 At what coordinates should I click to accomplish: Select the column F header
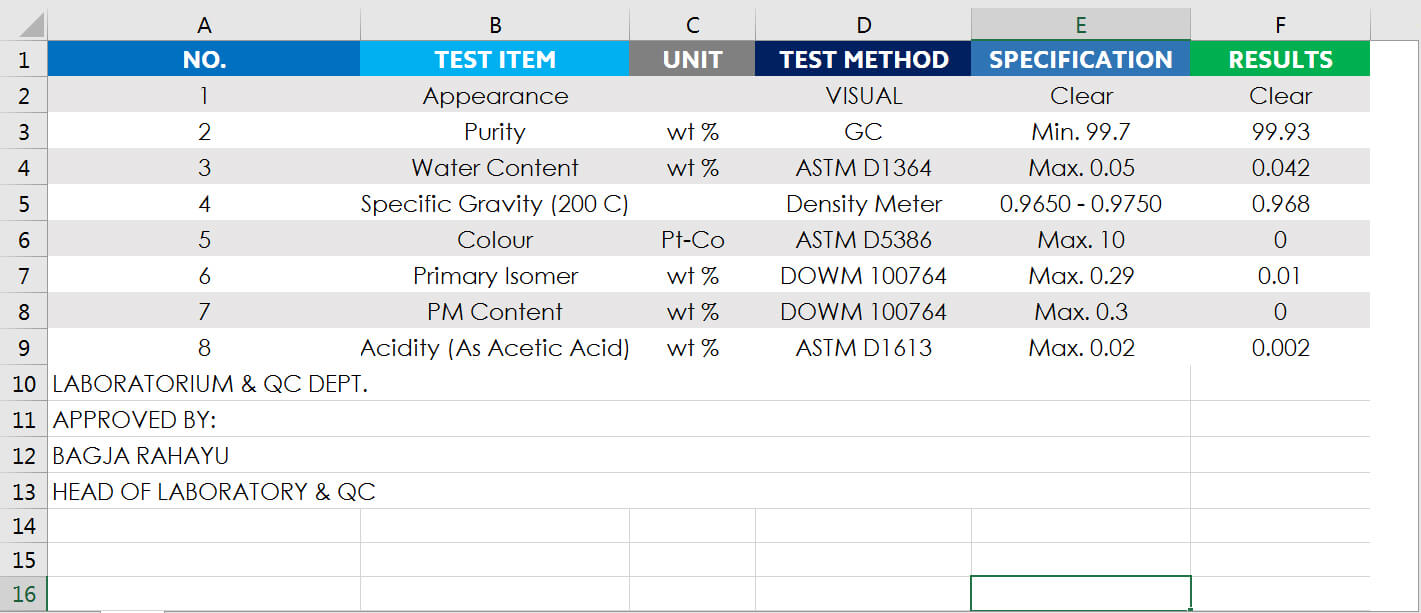1280,25
